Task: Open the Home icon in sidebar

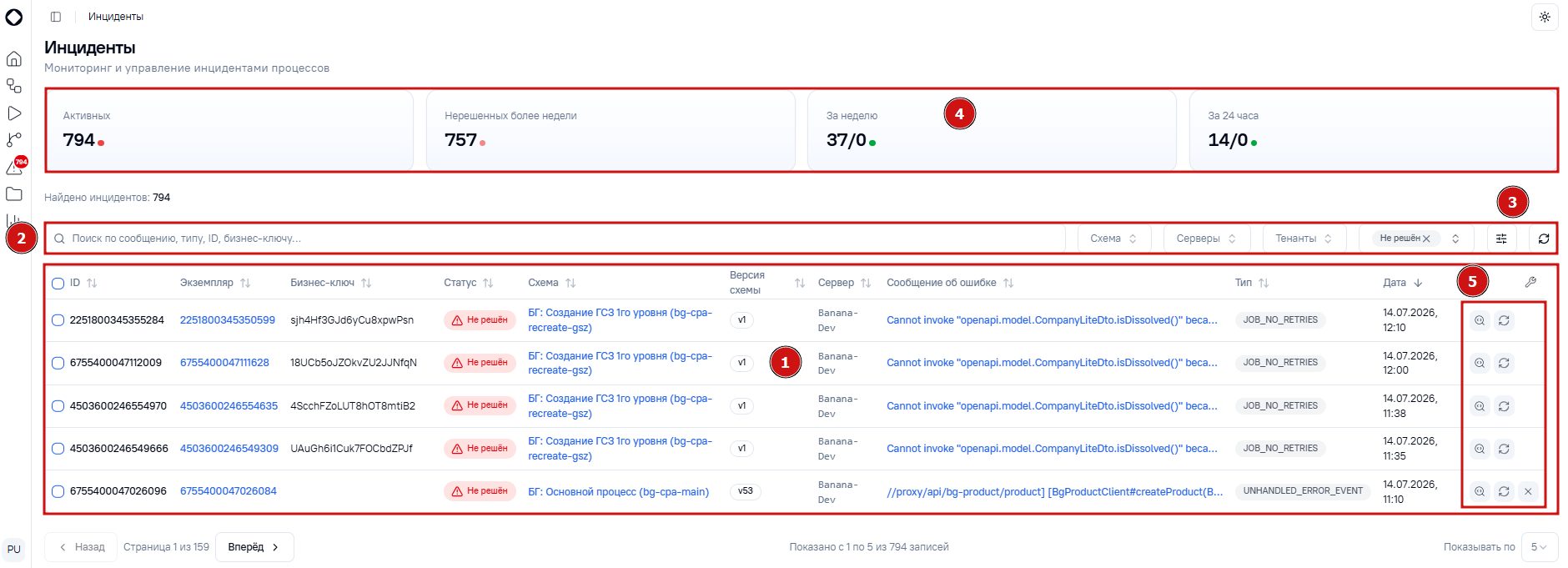Action: pyautogui.click(x=14, y=59)
